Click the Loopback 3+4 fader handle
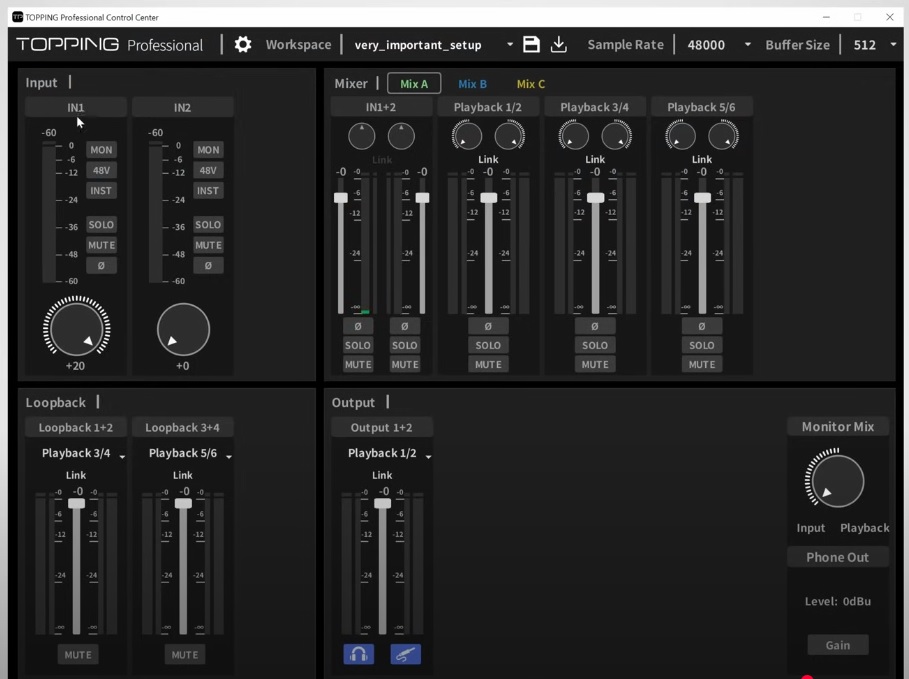Screen dimensions: 909x679 point(183,503)
